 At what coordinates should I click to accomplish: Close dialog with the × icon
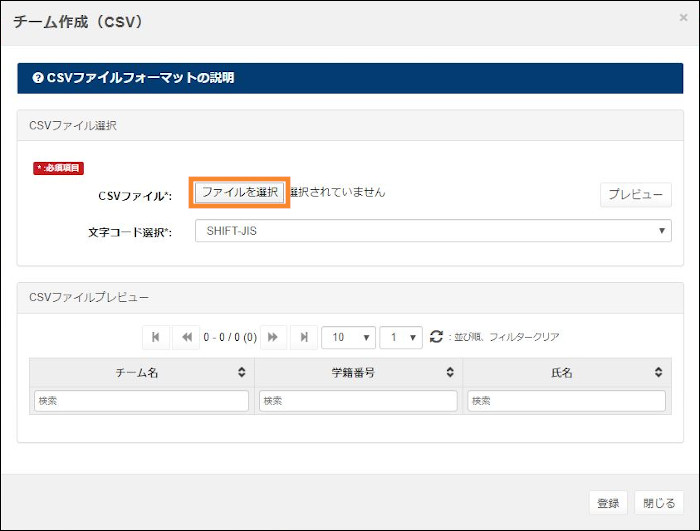coord(683,18)
